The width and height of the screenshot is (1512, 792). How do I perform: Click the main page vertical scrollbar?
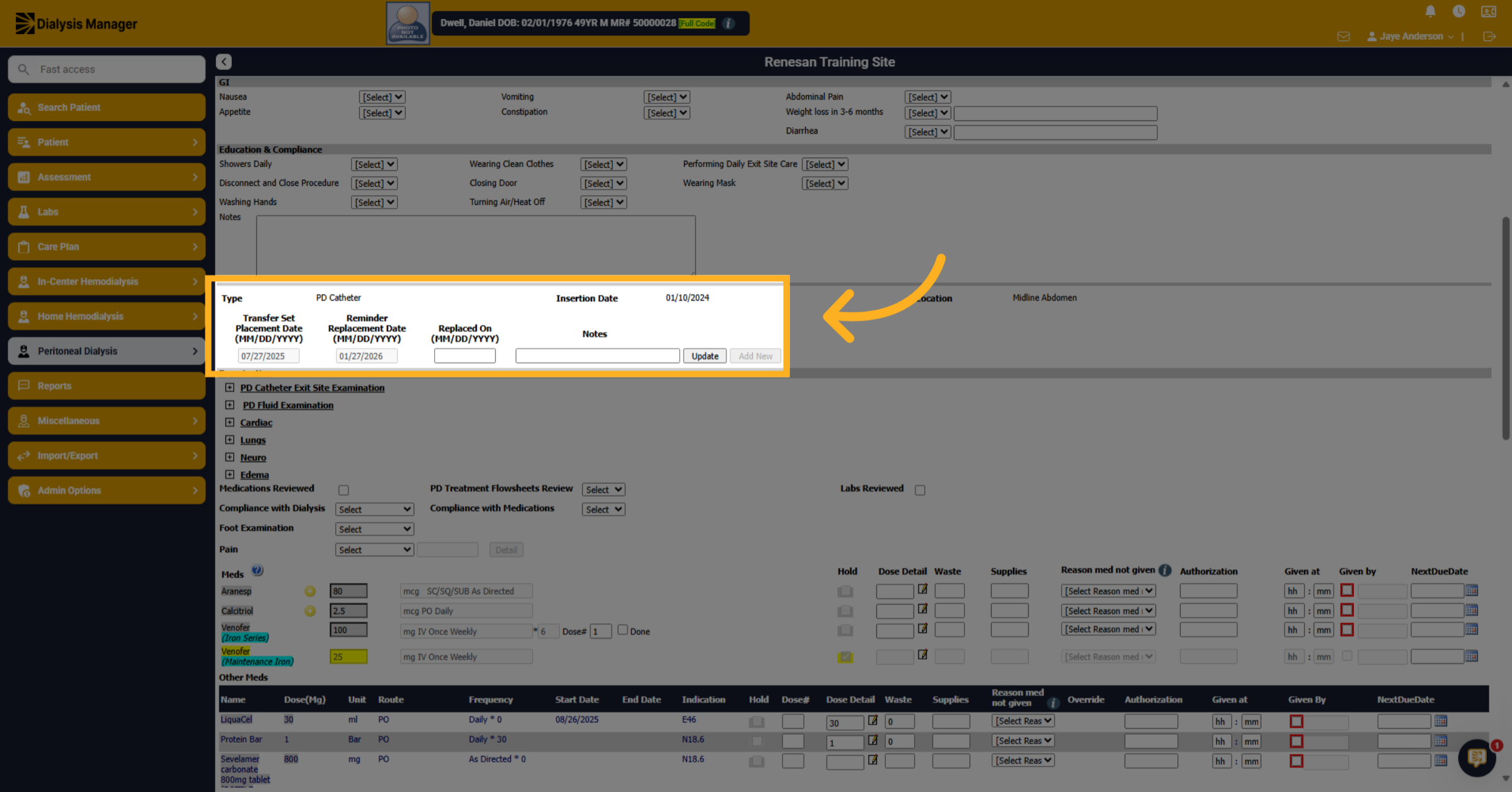(1505, 328)
